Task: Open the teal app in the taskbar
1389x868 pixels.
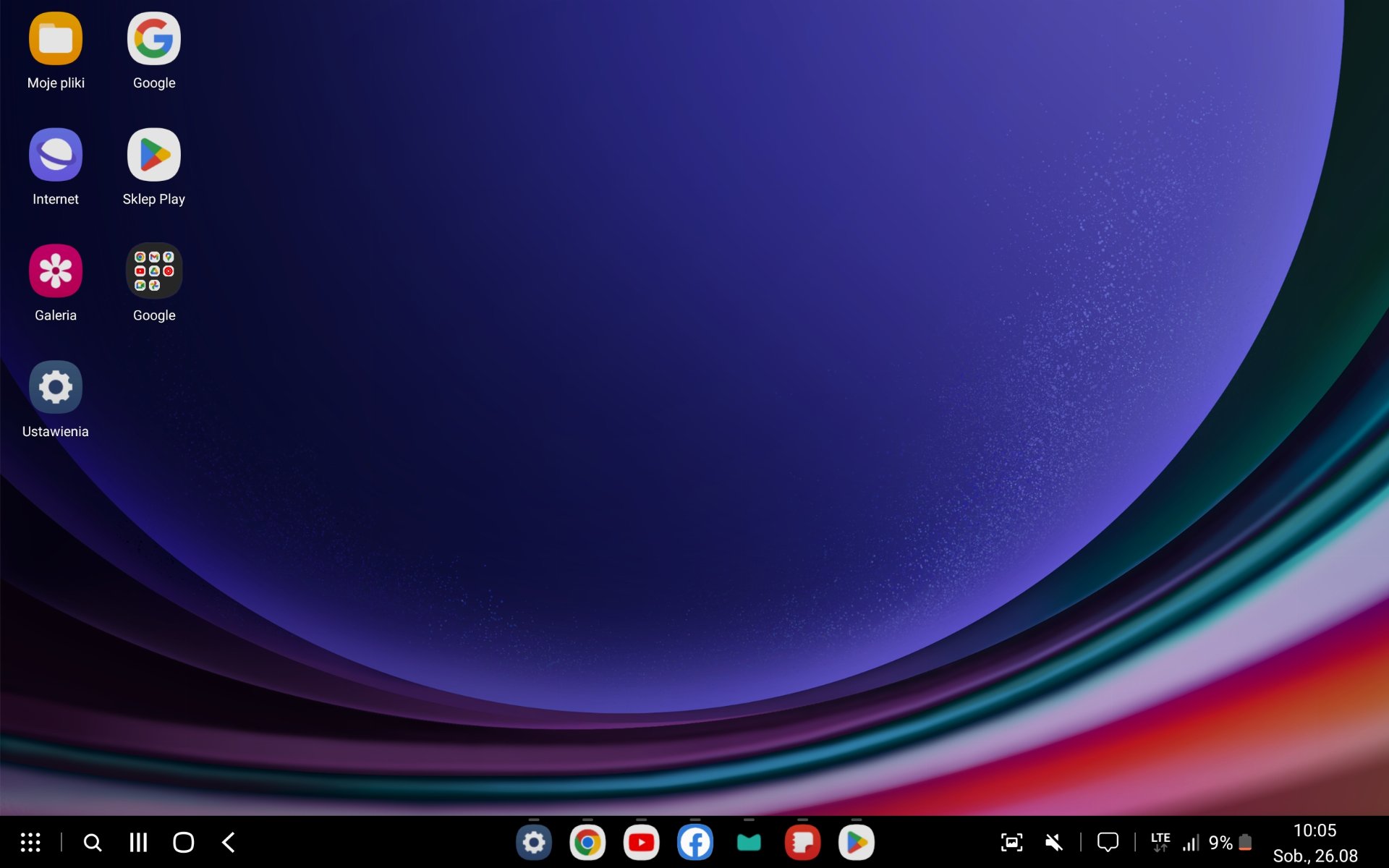Action: click(x=749, y=843)
